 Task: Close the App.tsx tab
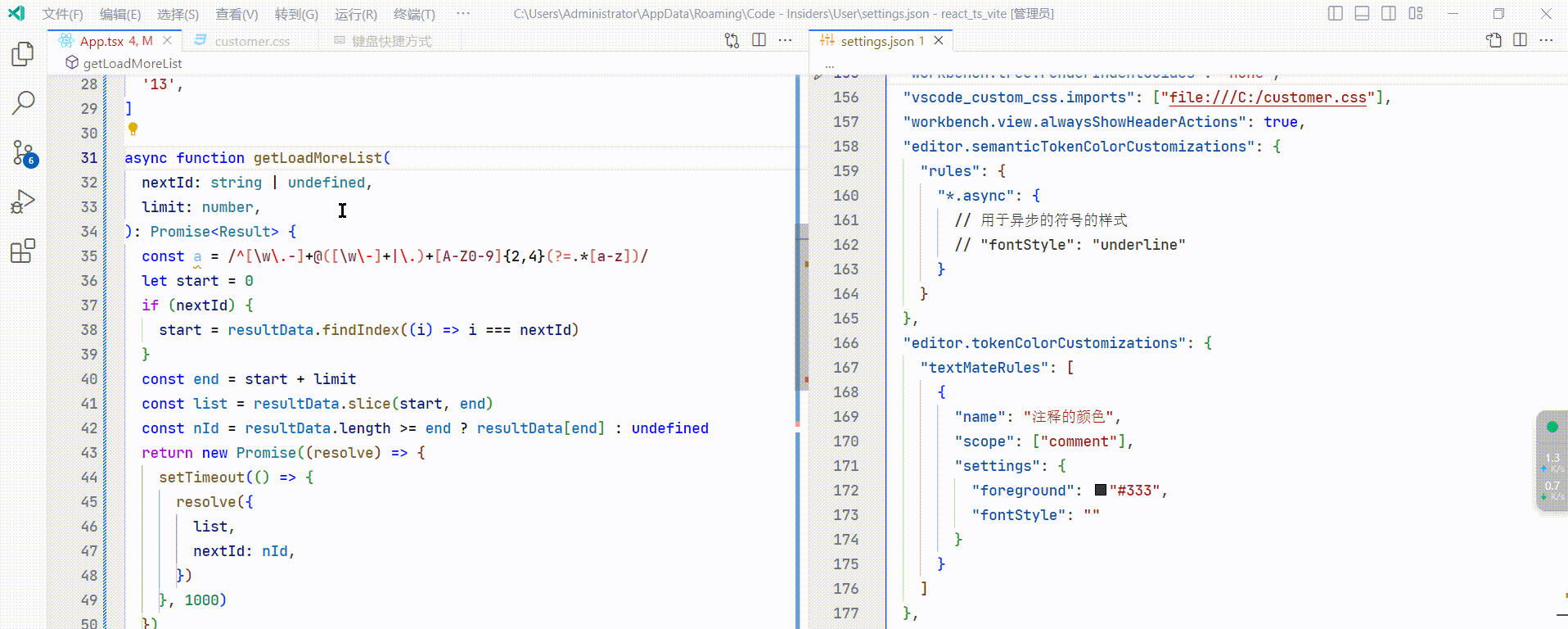point(167,40)
